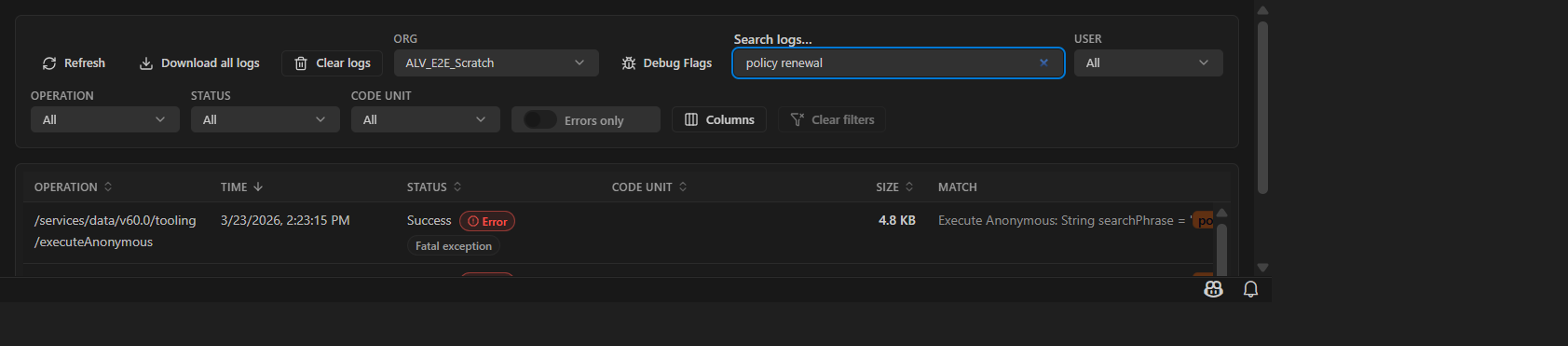The height and width of the screenshot is (346, 1568).
Task: Open the Copilot icon in status bar
Action: tap(1213, 289)
